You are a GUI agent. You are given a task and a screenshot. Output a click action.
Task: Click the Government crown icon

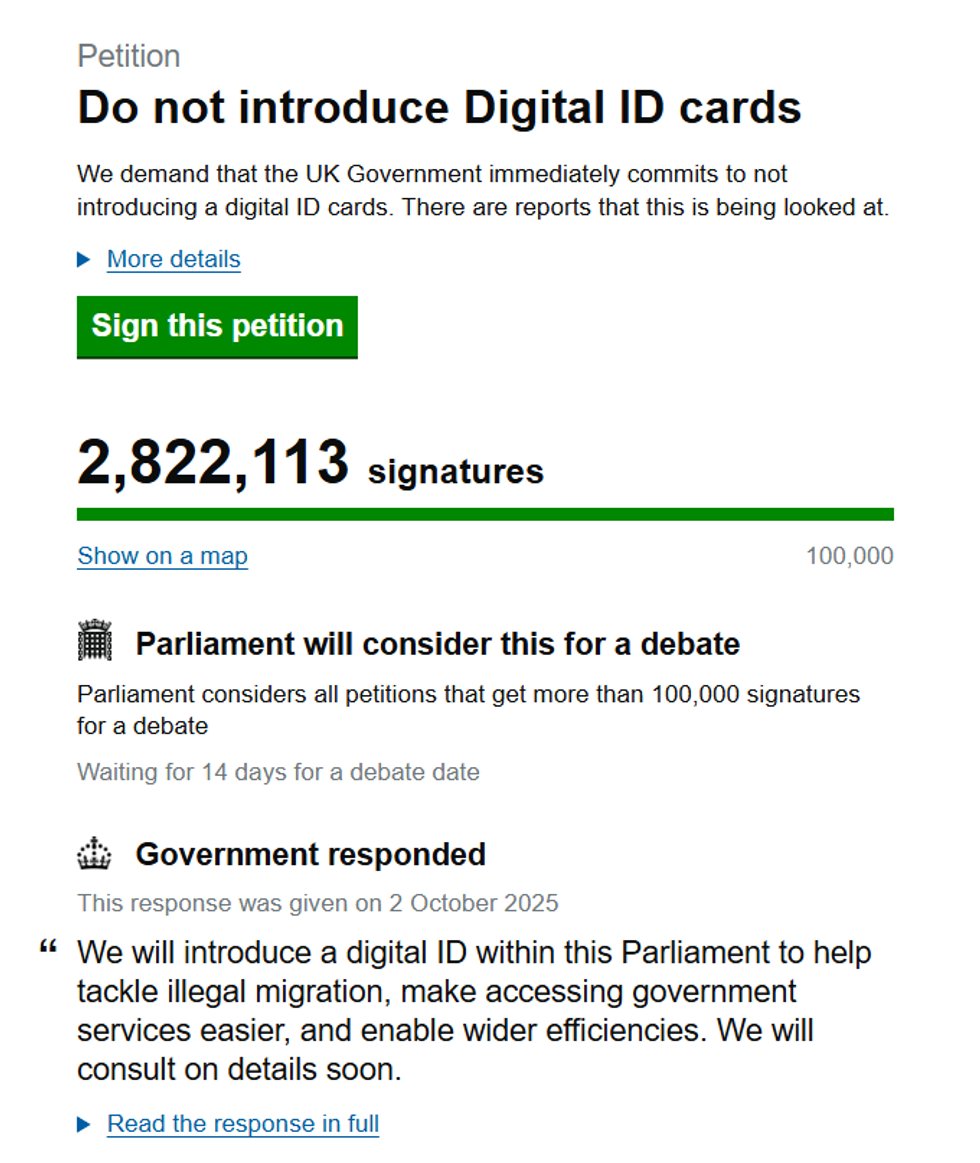tap(94, 855)
